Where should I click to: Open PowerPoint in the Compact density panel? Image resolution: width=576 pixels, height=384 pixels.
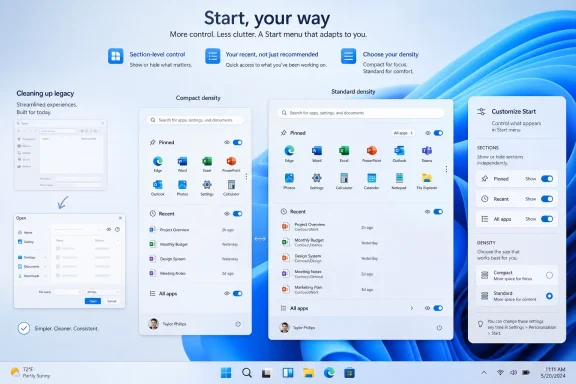231,161
